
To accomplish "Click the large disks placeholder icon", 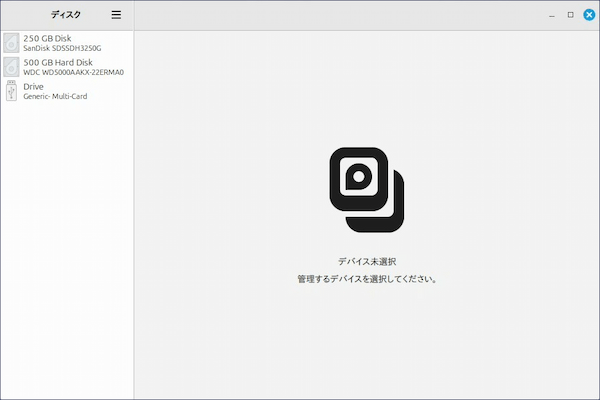I will point(366,186).
